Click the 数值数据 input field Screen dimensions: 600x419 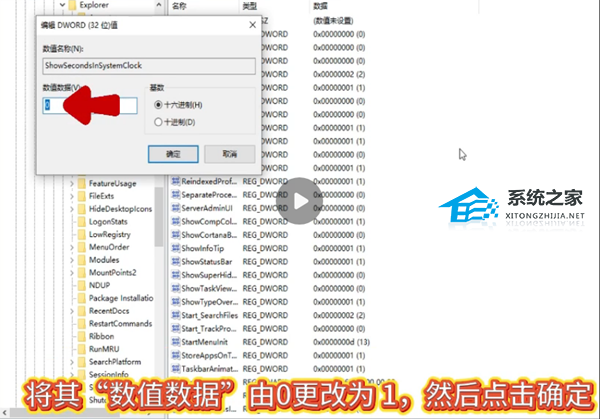90,105
